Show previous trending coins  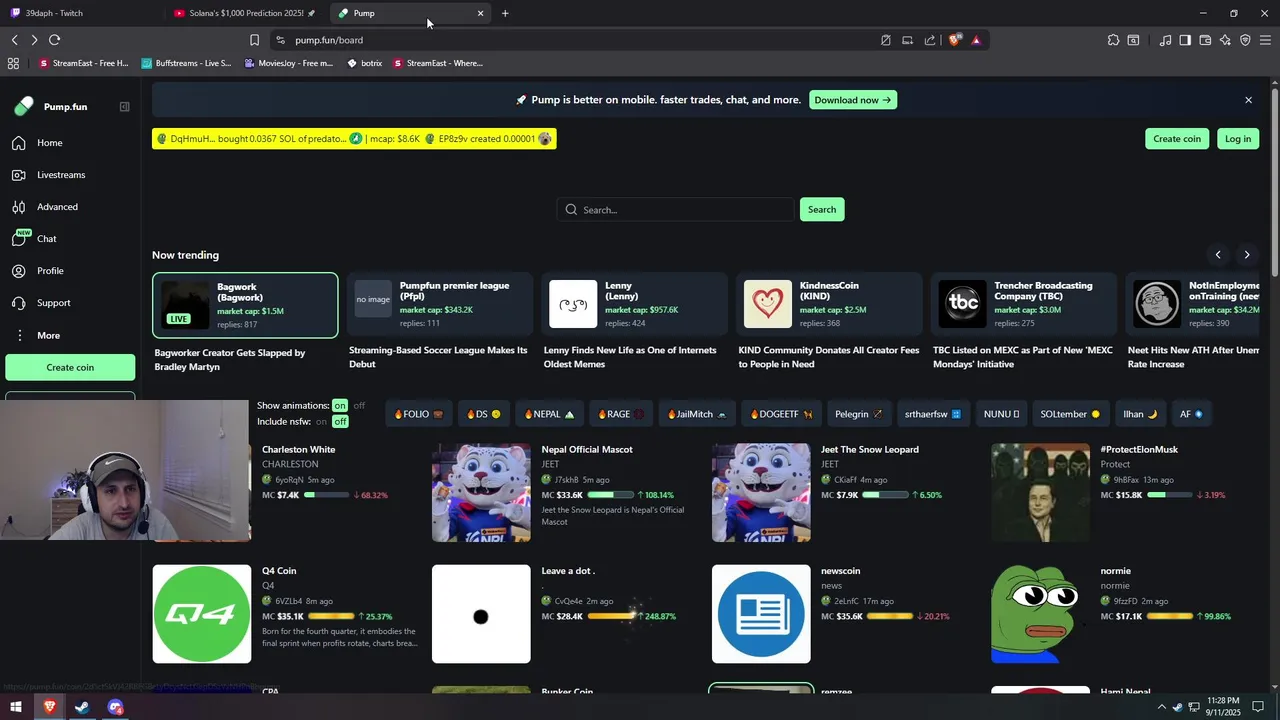(1218, 255)
